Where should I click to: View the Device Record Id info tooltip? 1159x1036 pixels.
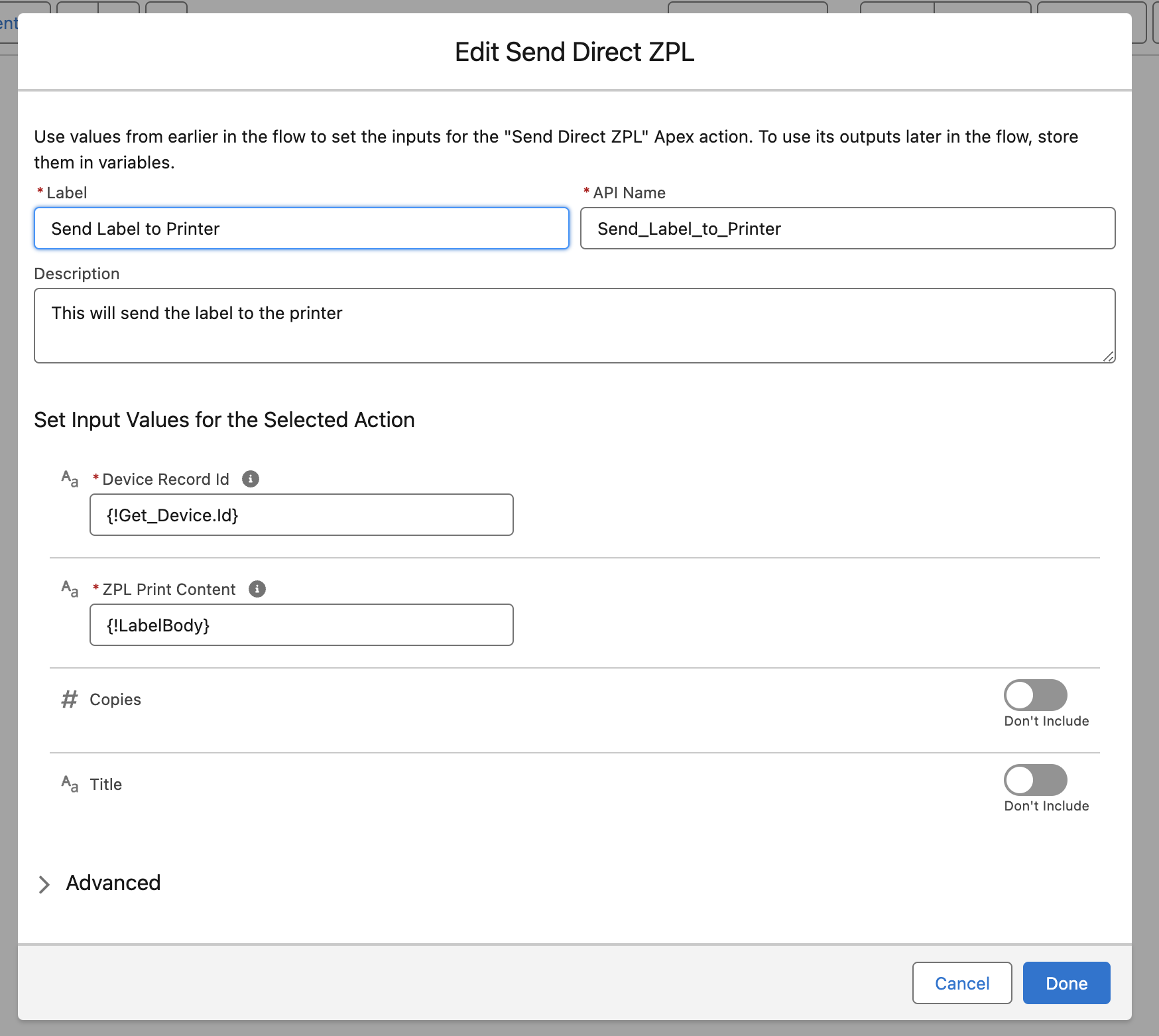click(250, 479)
